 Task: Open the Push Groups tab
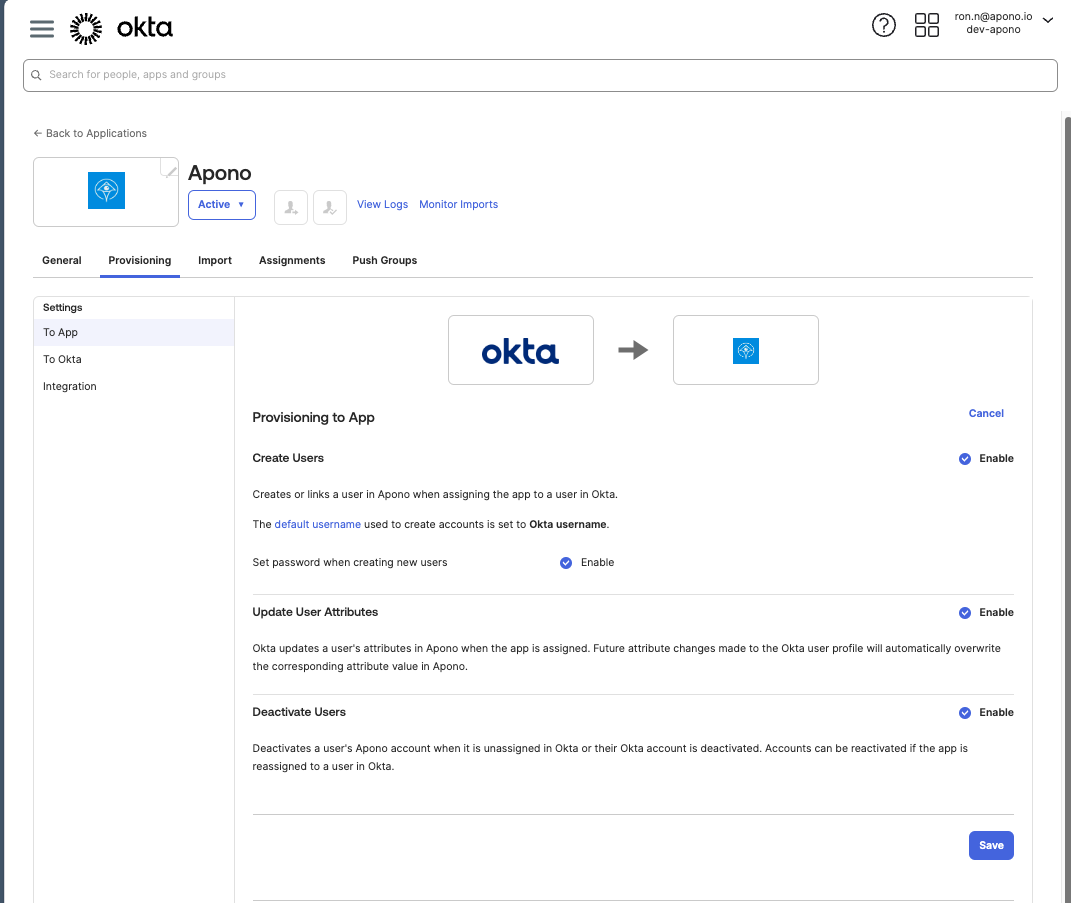[x=384, y=260]
